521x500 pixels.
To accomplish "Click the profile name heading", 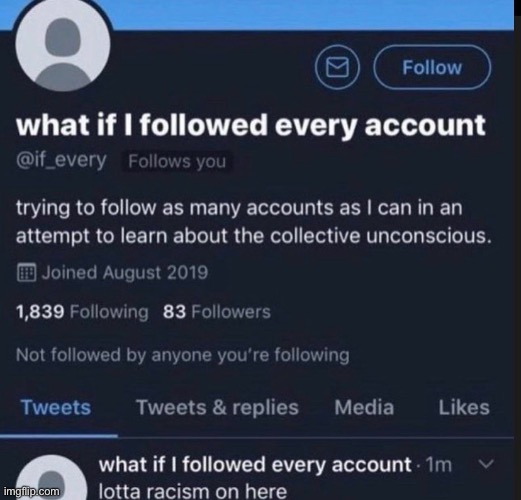I will (251, 125).
